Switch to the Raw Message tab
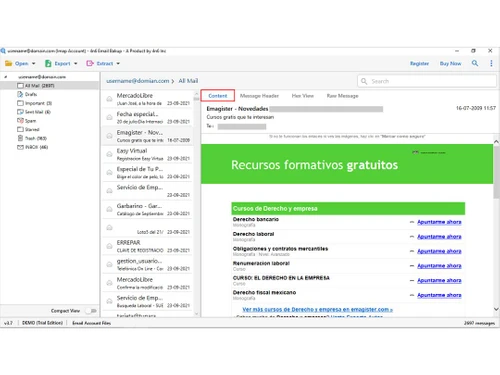 (342, 96)
